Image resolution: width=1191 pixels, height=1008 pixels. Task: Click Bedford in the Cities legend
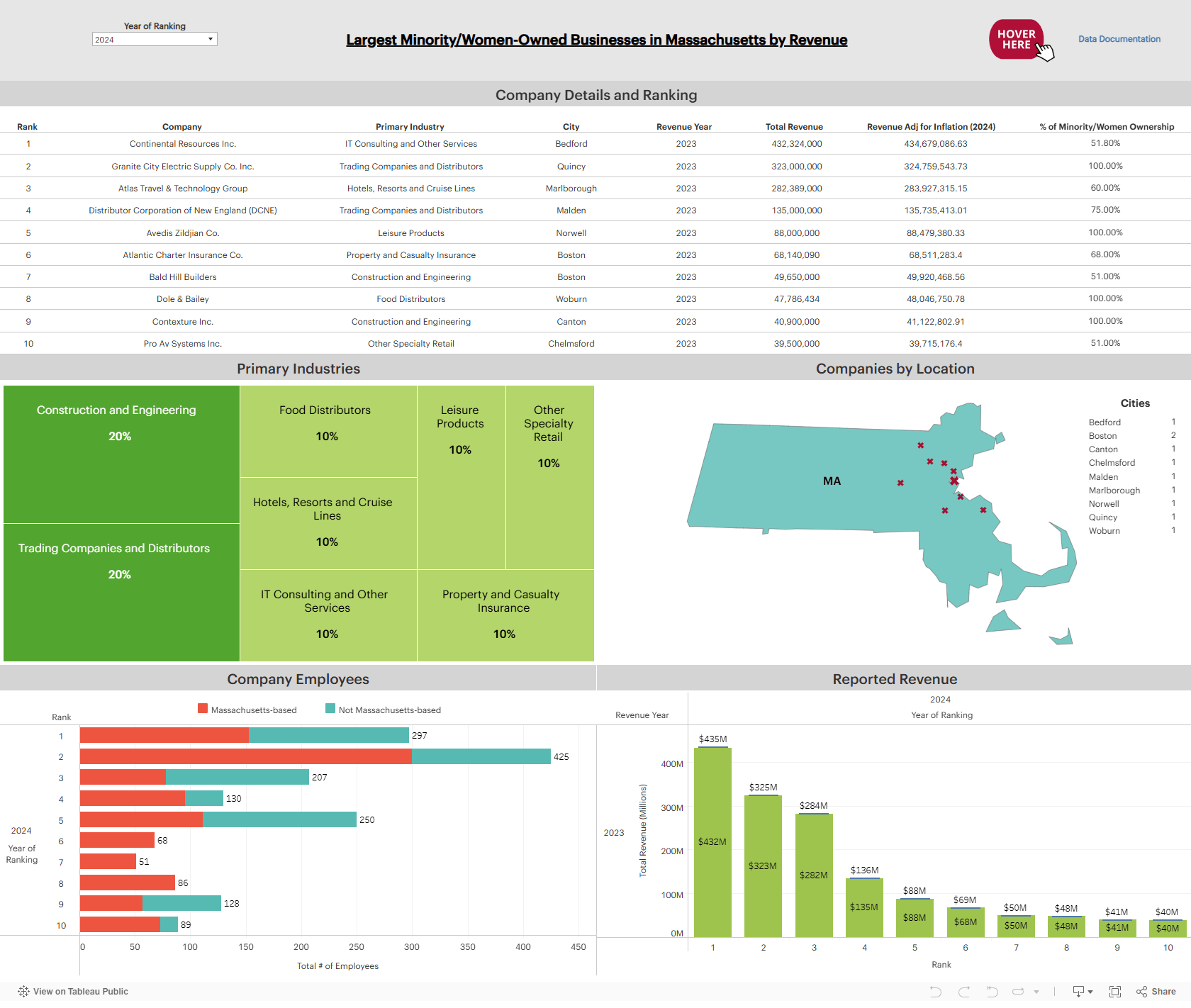[1105, 422]
